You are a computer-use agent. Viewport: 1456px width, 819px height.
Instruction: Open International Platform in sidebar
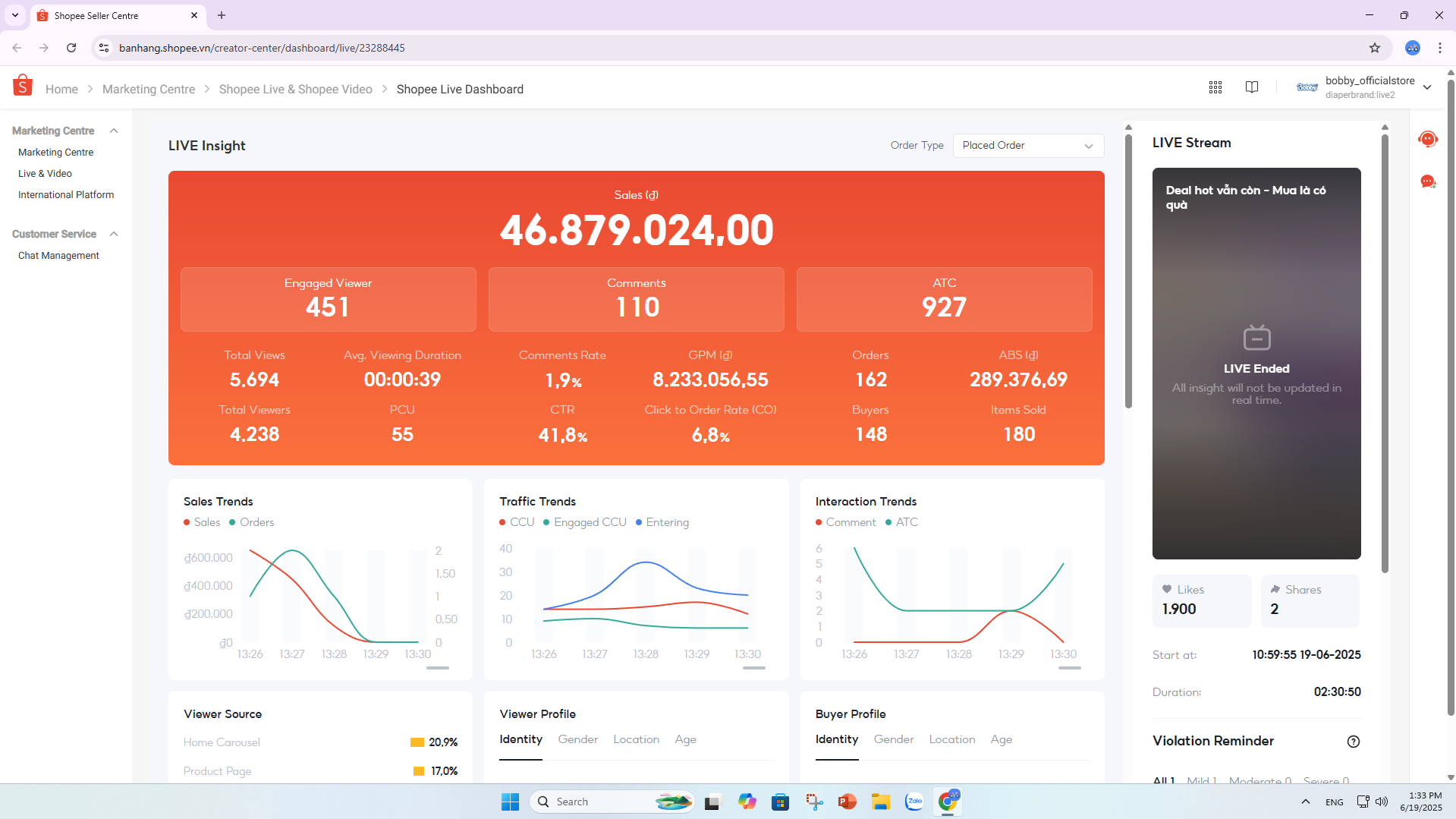tap(66, 195)
